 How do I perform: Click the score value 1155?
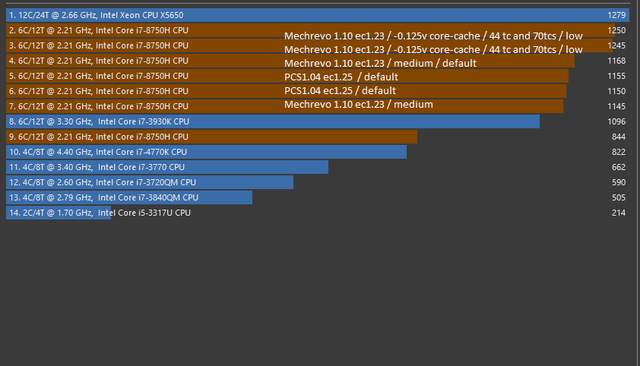coord(616,76)
